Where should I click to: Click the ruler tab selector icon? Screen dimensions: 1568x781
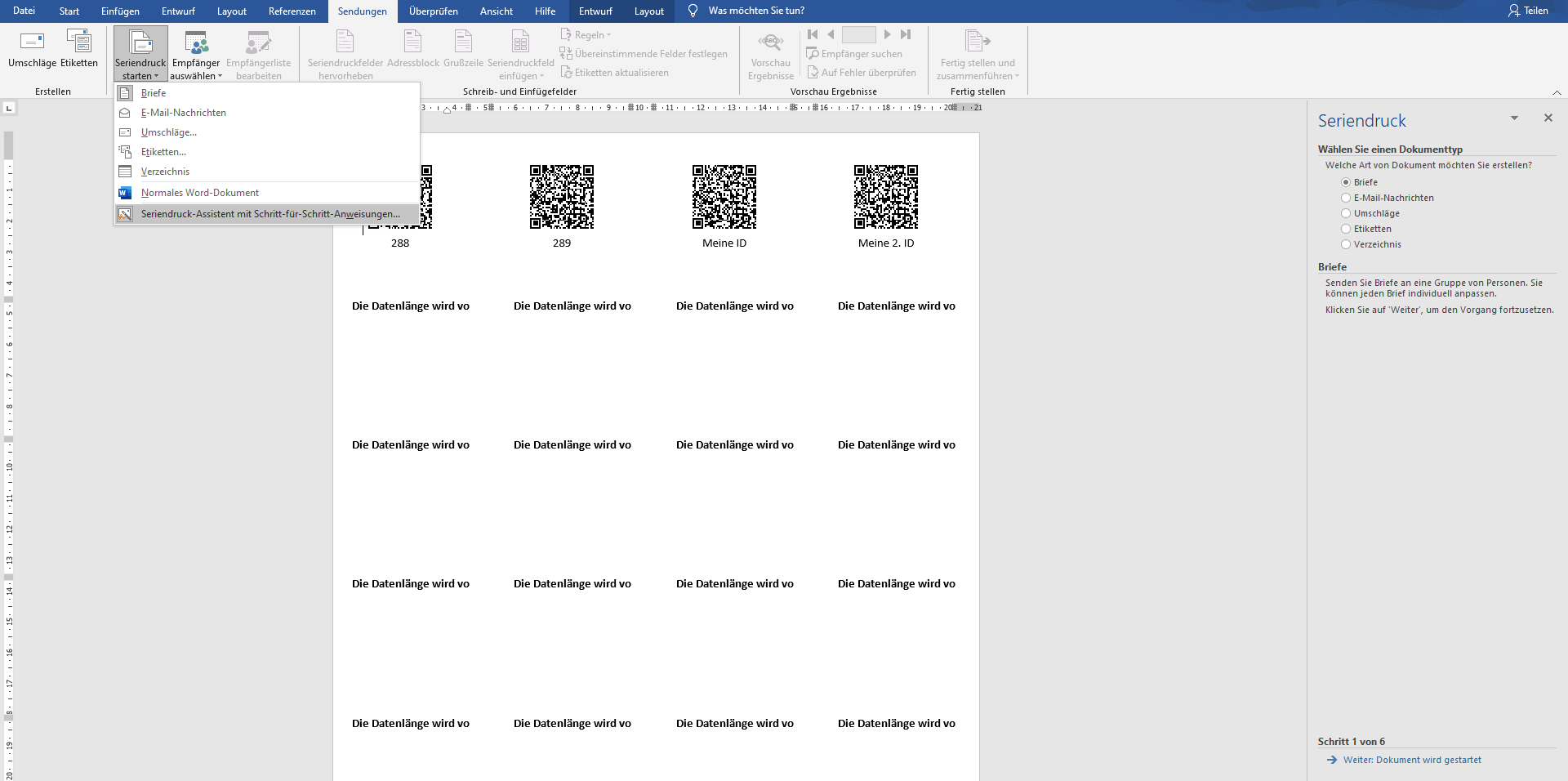[9, 108]
